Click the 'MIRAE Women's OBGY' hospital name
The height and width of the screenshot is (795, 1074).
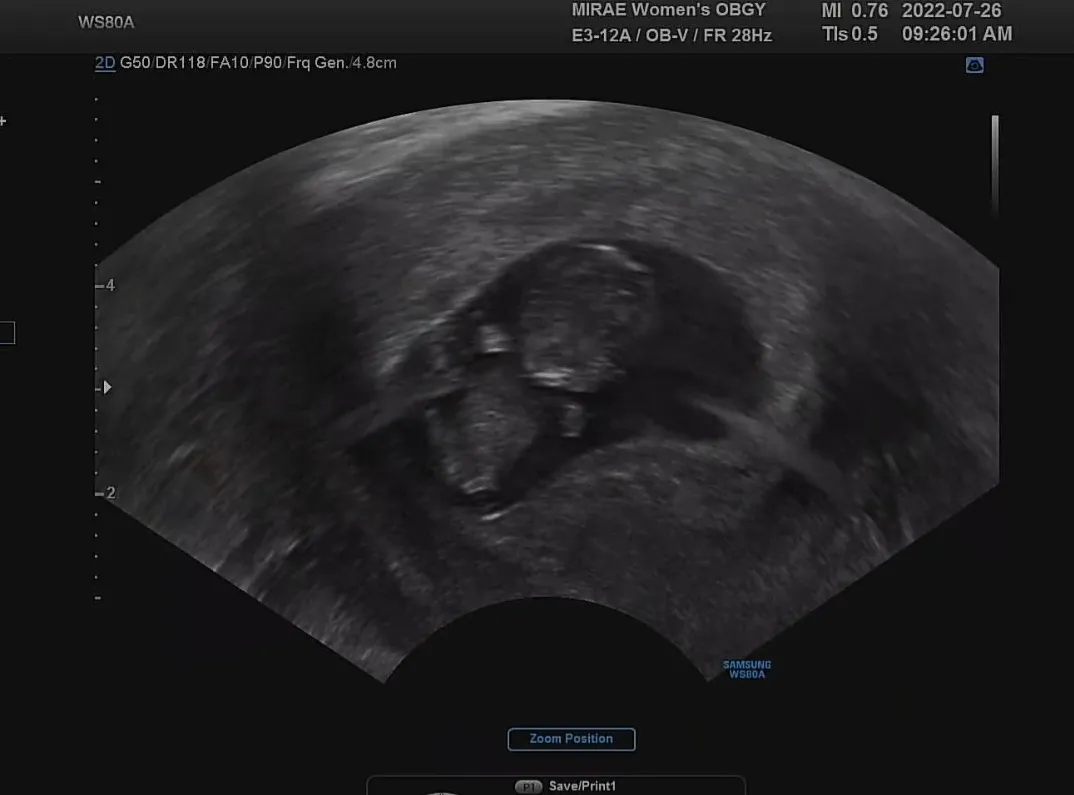click(669, 10)
